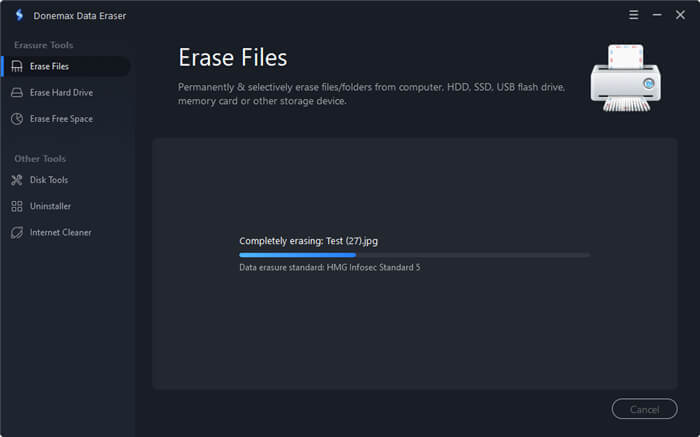Screen dimensions: 700x437
Task: Click the 'Erase Files' page heading
Action: [x=233, y=58]
